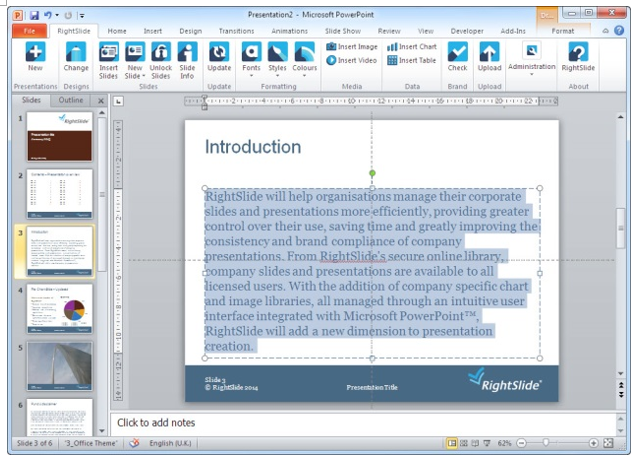
Task: Open the File tab
Action: (29, 31)
